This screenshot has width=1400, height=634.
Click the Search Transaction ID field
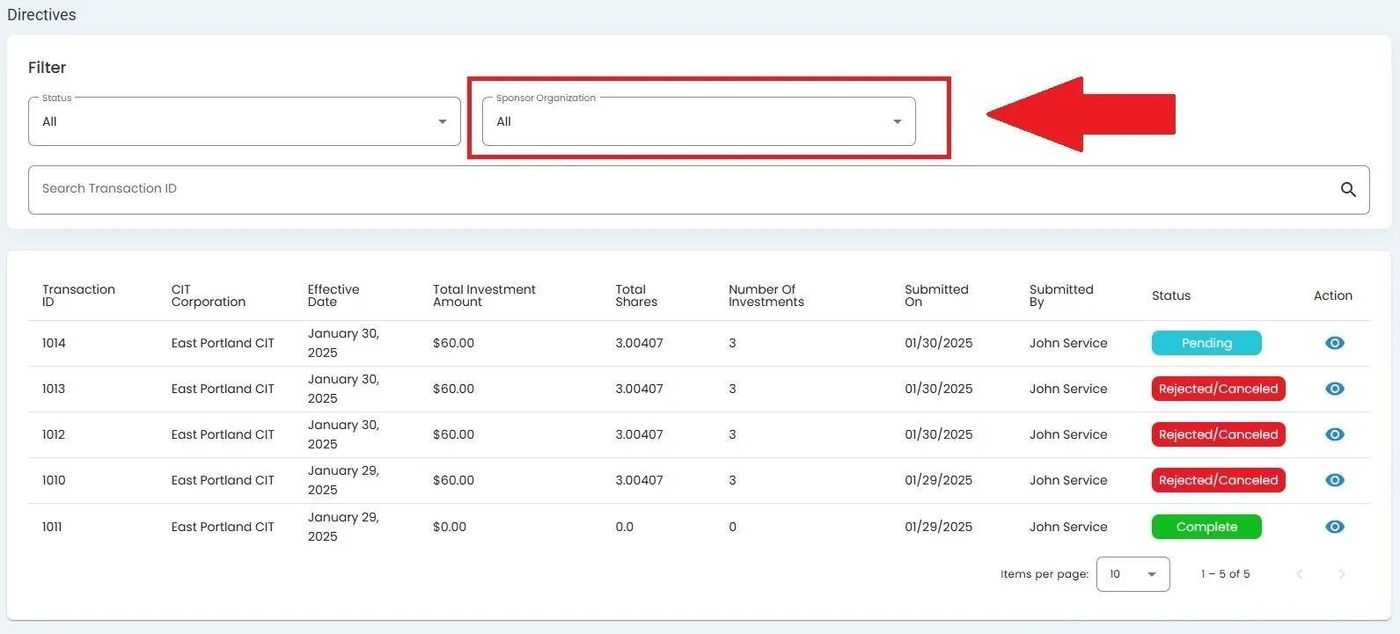[680, 189]
